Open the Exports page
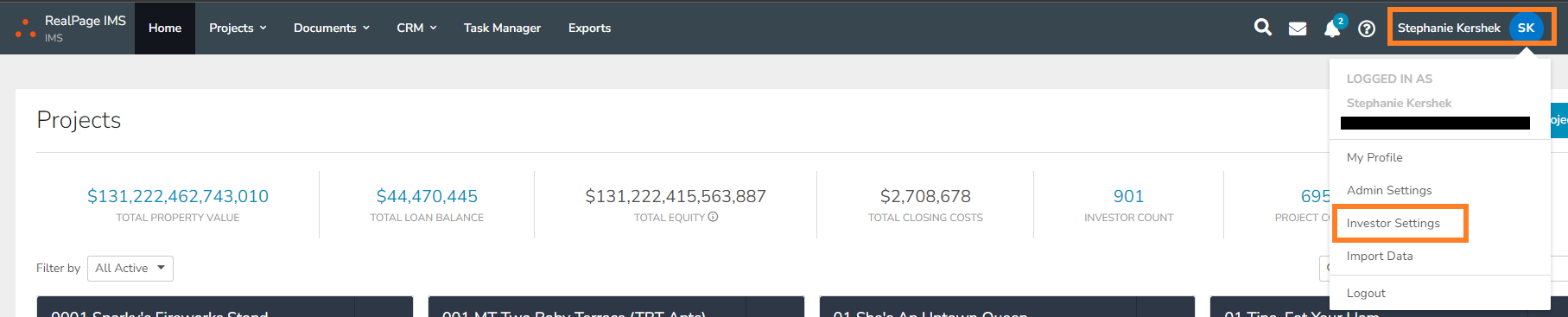 point(589,28)
